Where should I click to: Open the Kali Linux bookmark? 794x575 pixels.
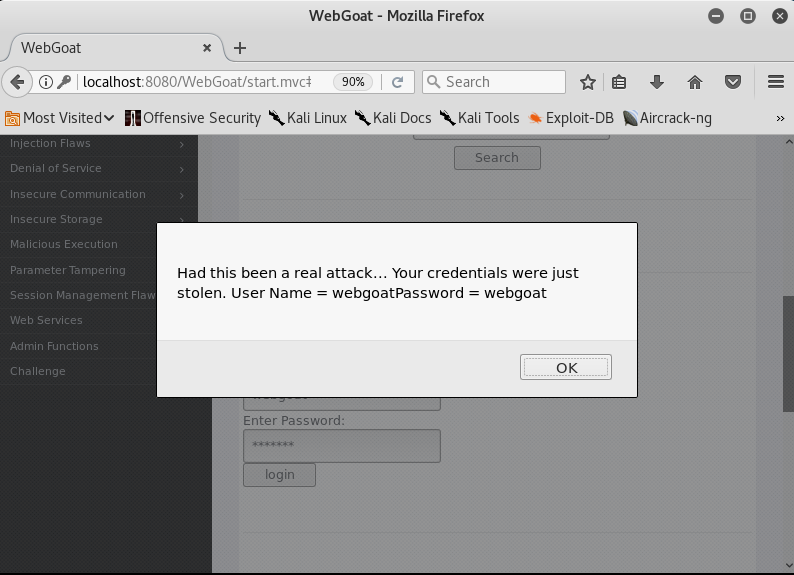[308, 118]
